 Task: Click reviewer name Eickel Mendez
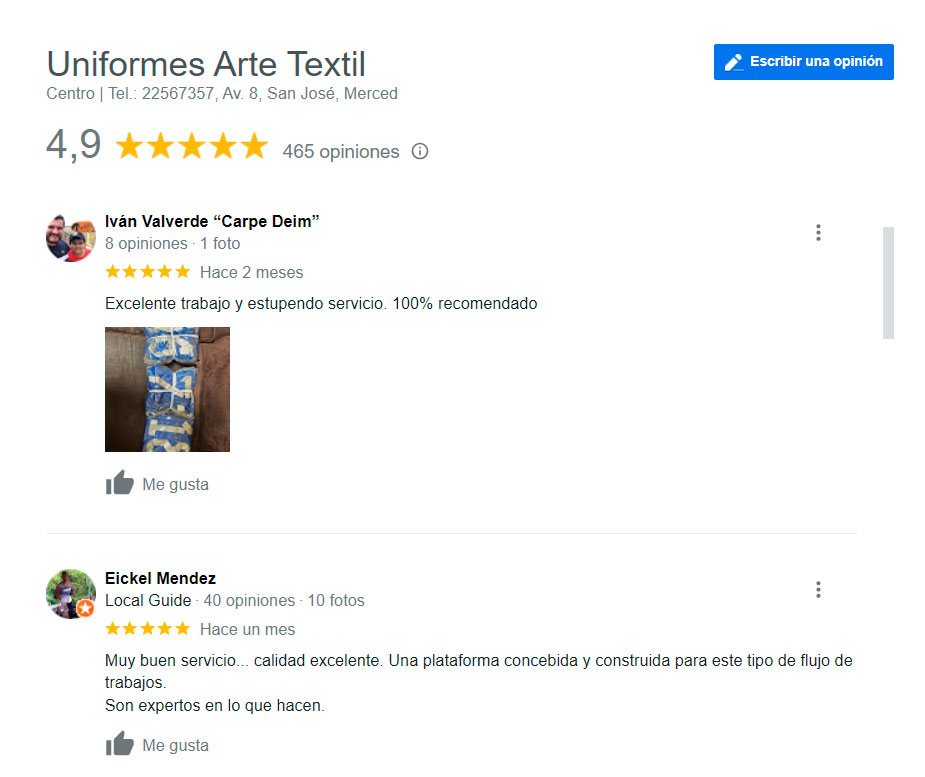click(160, 578)
